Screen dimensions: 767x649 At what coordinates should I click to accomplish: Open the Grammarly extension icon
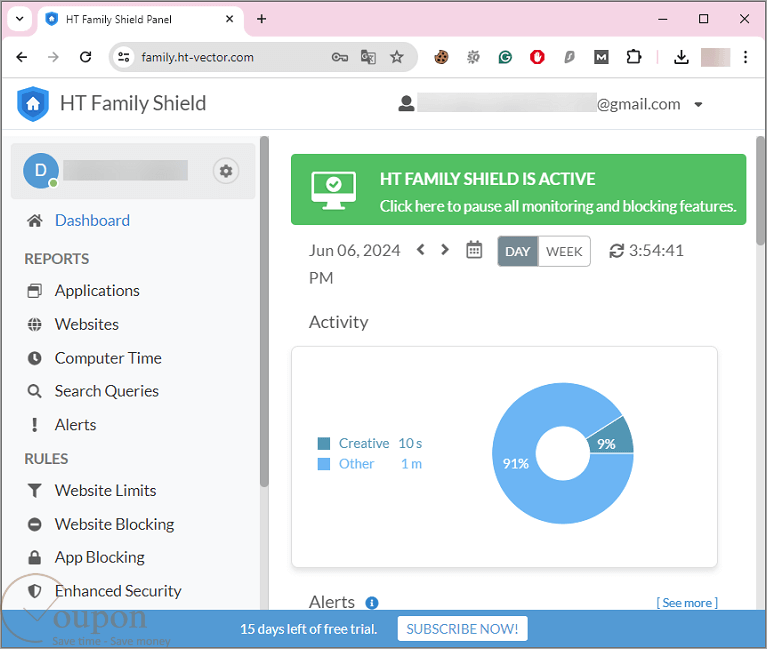505,57
